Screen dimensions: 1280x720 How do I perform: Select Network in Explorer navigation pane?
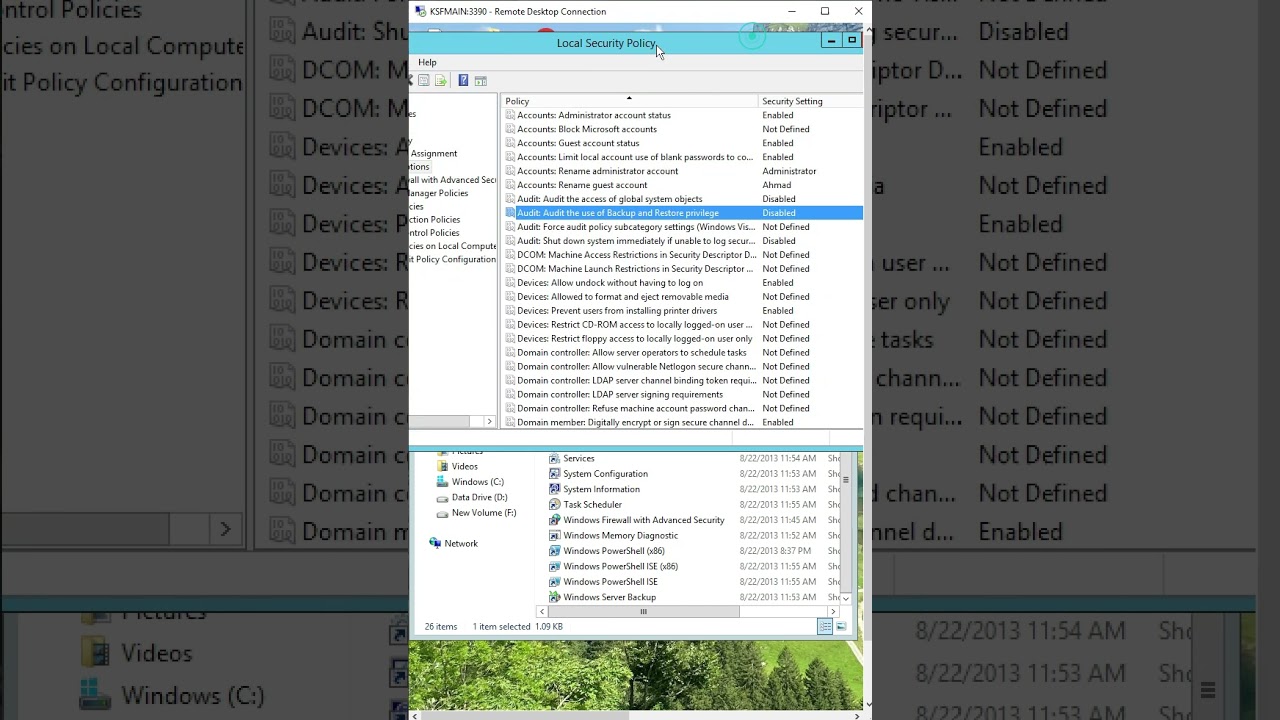click(x=453, y=544)
